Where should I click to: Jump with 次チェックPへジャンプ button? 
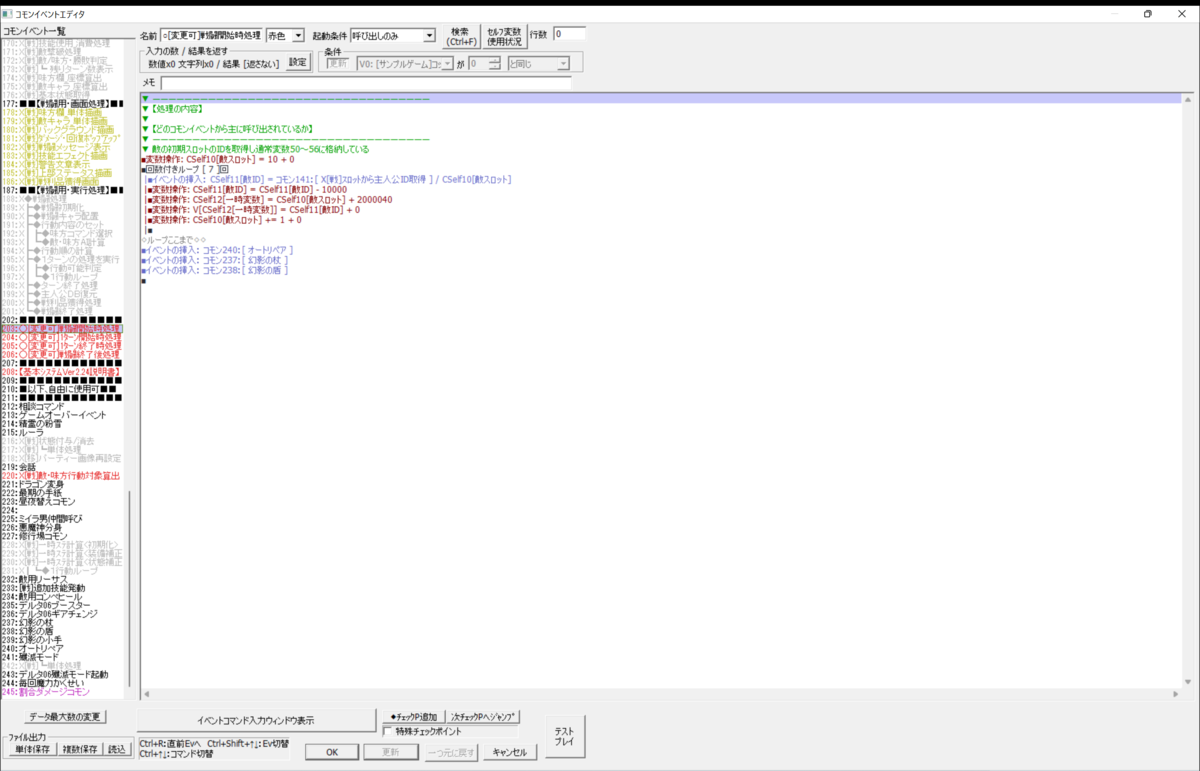(x=484, y=716)
